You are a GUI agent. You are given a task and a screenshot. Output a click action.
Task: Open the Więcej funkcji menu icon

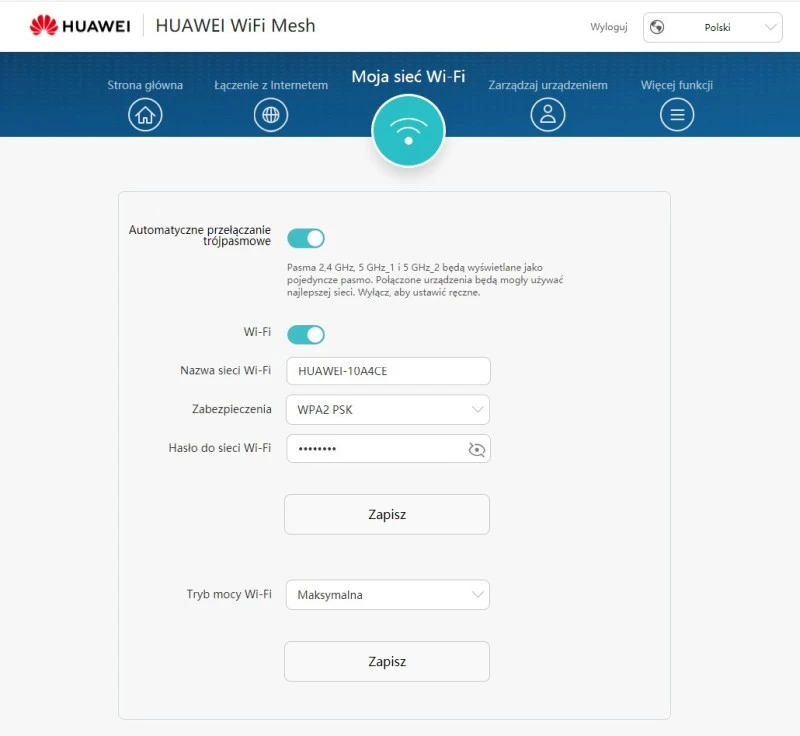(x=677, y=115)
